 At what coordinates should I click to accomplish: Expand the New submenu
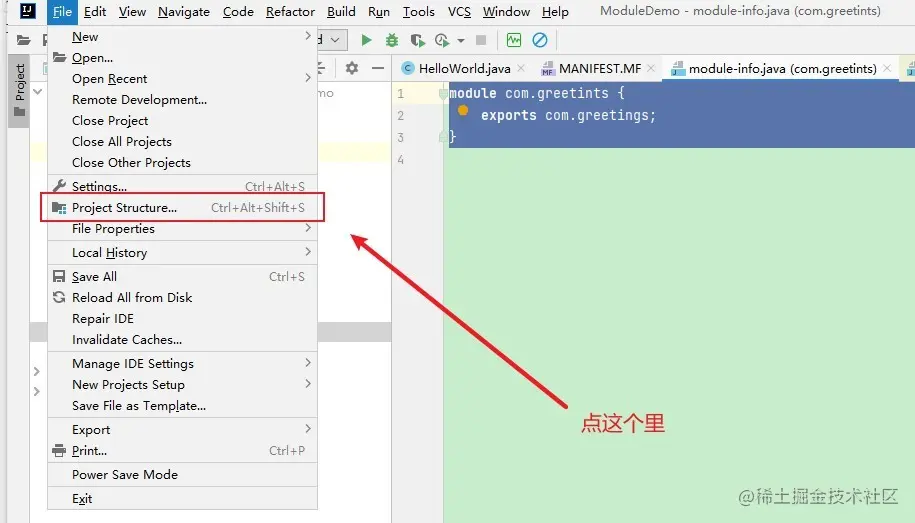point(182,37)
